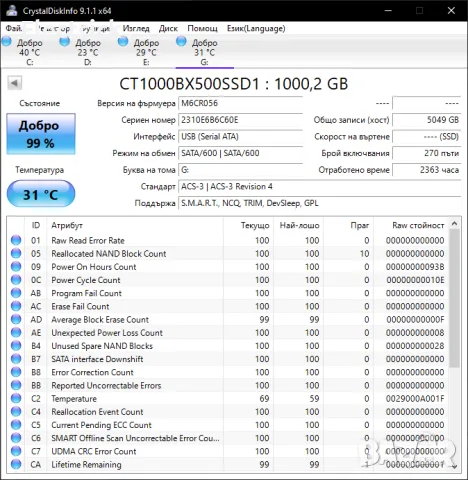Click status orb of Error Correction Count
This screenshot has width=468, height=480.
pyautogui.click(x=16, y=372)
